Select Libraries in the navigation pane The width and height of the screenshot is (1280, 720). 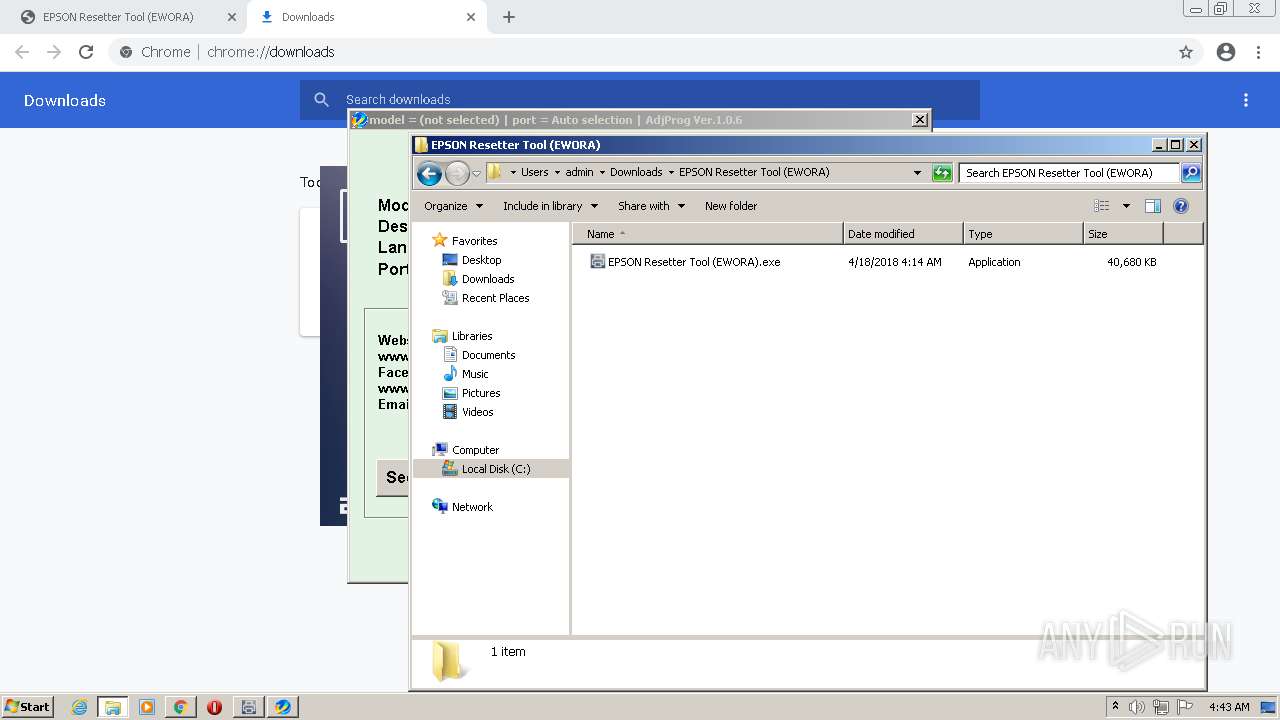(472, 336)
